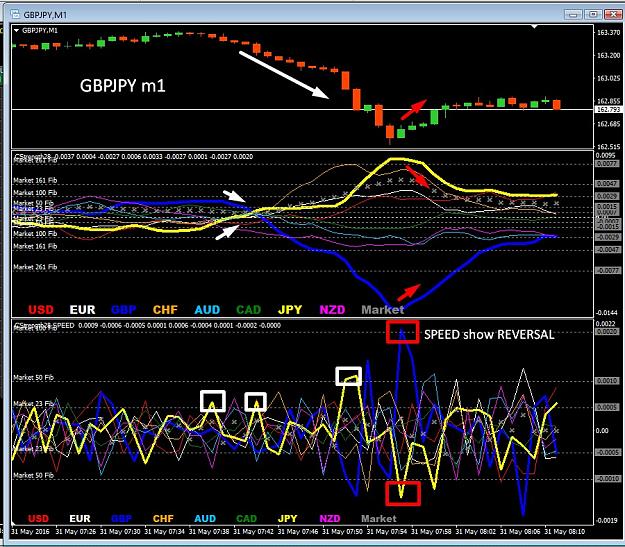Click the 31 May 2016 date label
The height and width of the screenshot is (547, 625).
click(x=31, y=531)
